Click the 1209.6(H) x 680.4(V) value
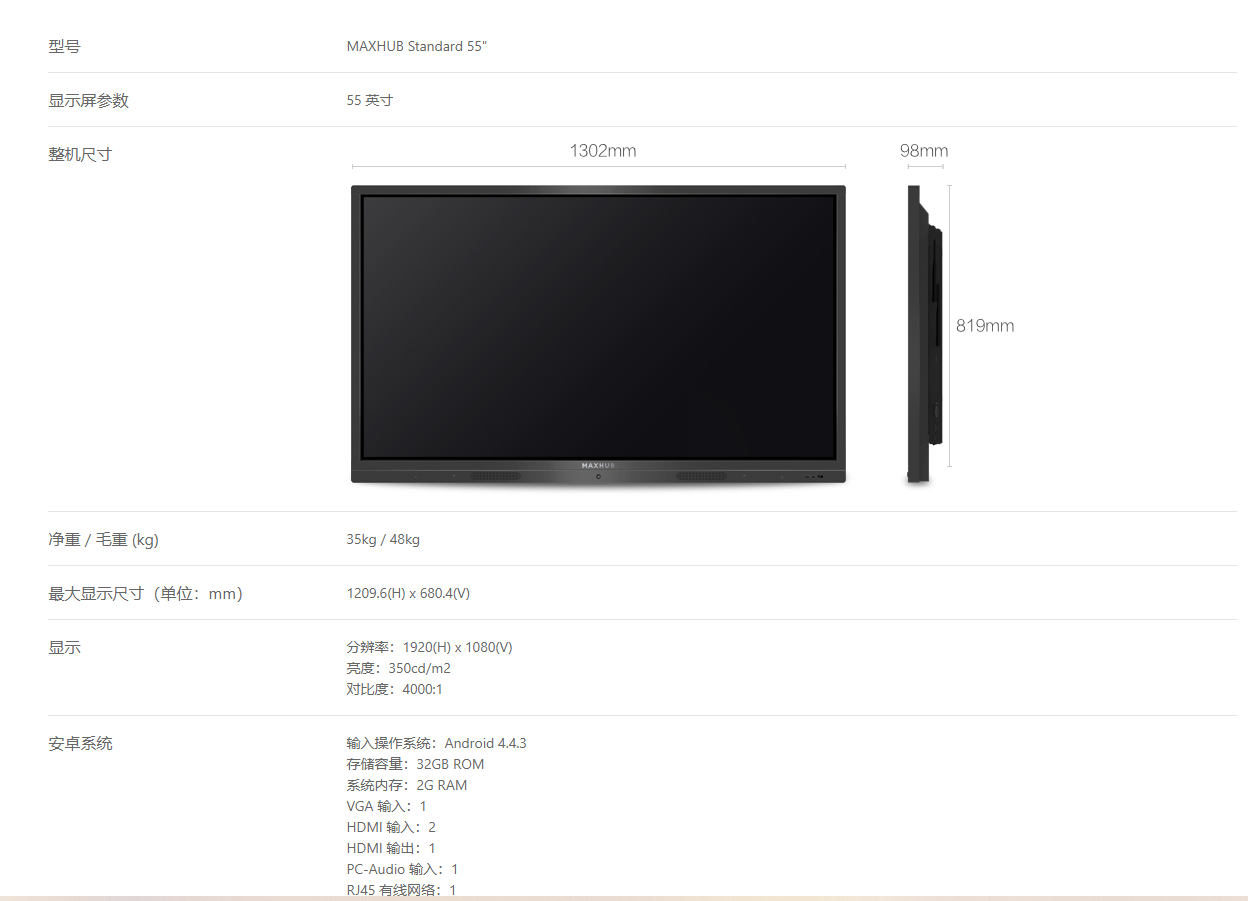The height and width of the screenshot is (901, 1248). click(408, 593)
